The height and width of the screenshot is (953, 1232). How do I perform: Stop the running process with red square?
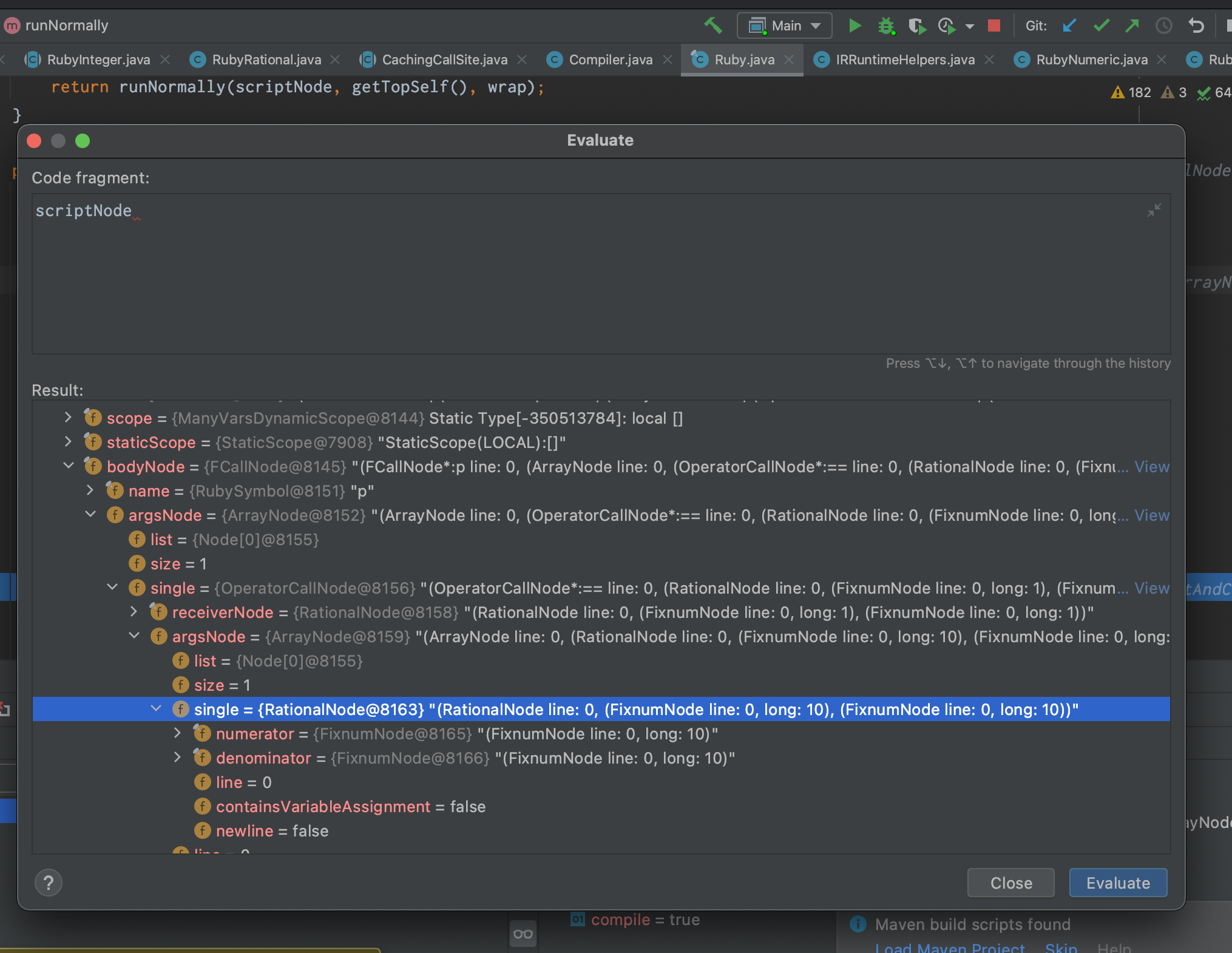[993, 25]
